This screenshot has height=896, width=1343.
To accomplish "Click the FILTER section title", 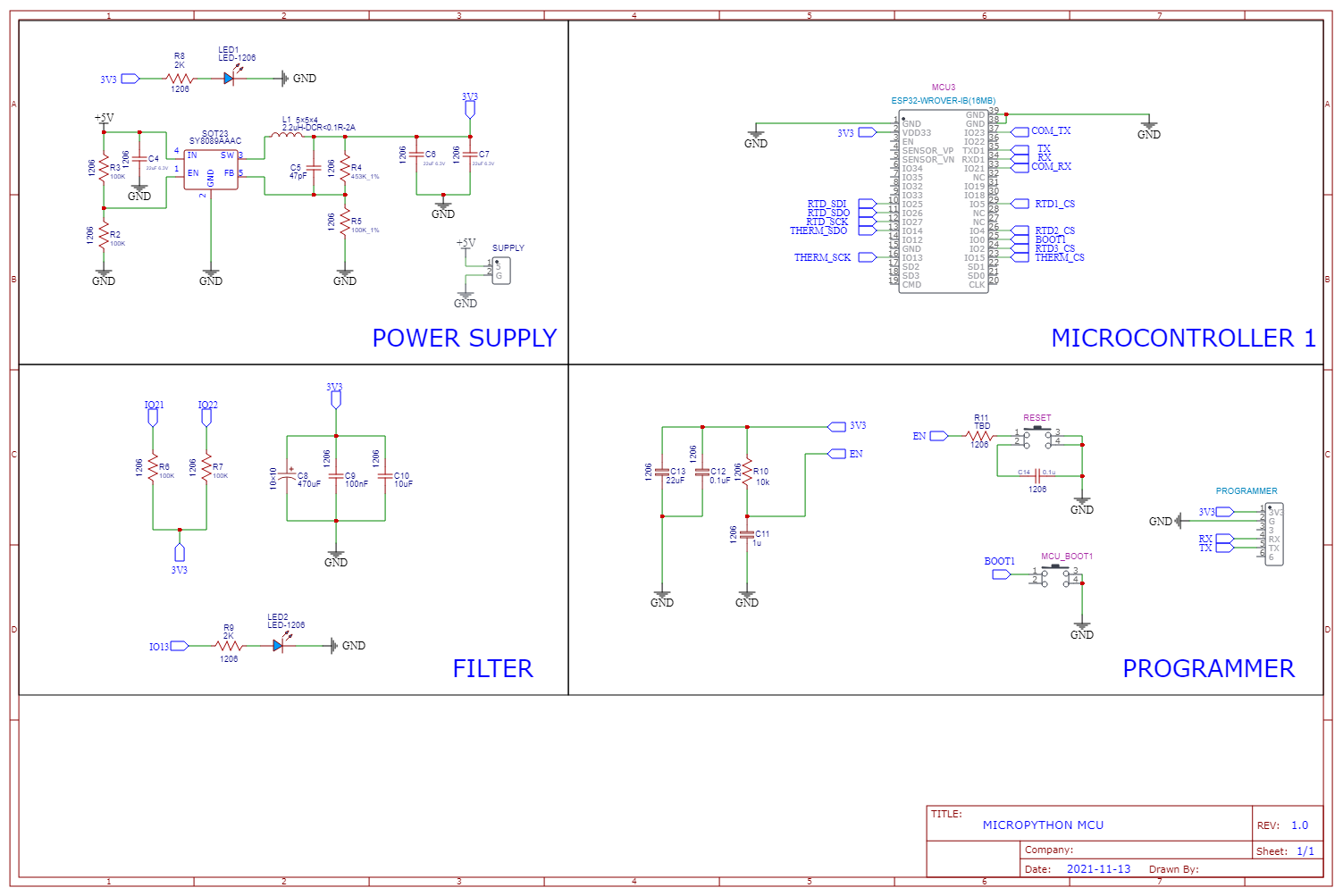I will 492,668.
